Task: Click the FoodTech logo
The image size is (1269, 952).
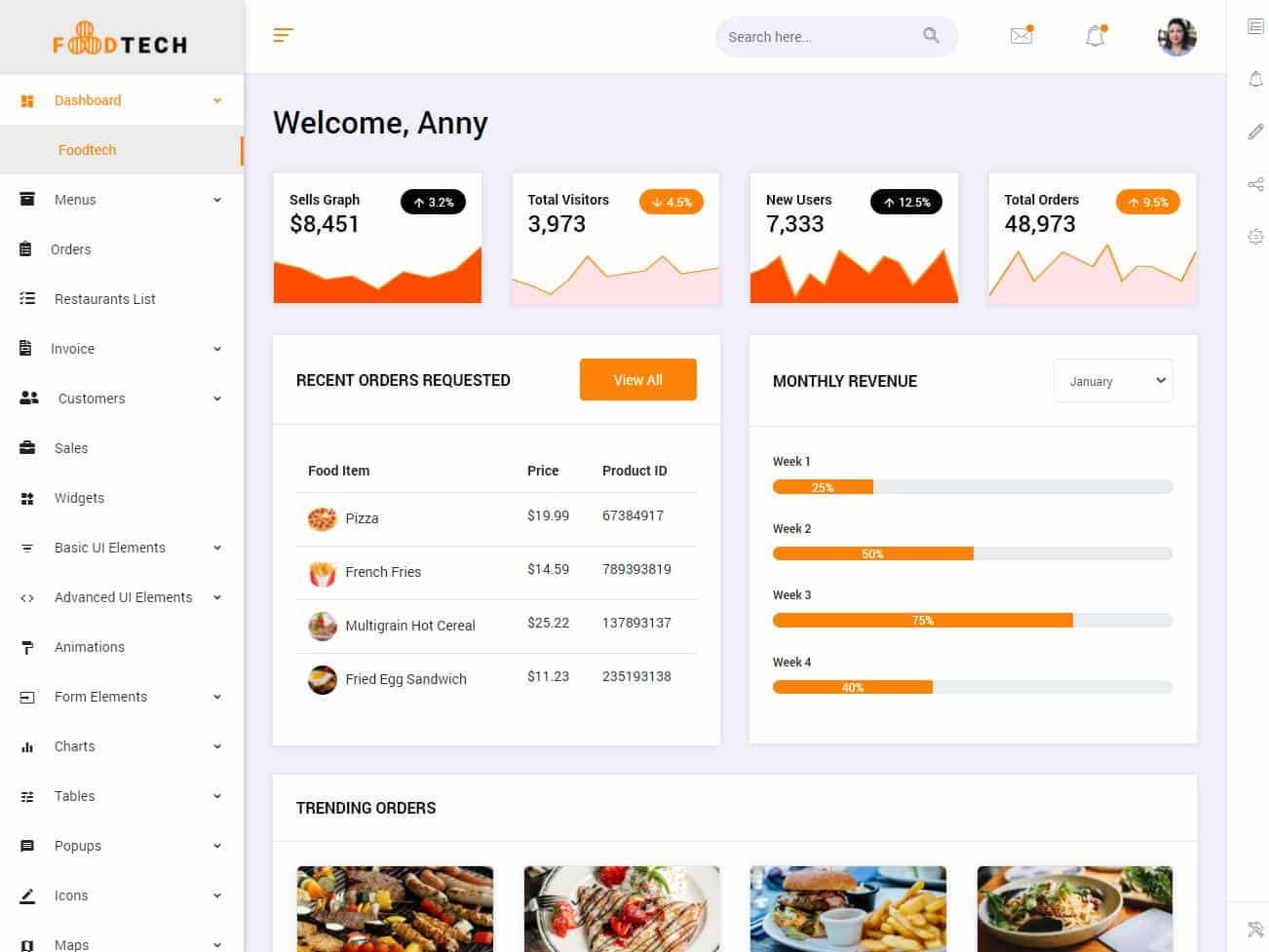Action: (120, 38)
